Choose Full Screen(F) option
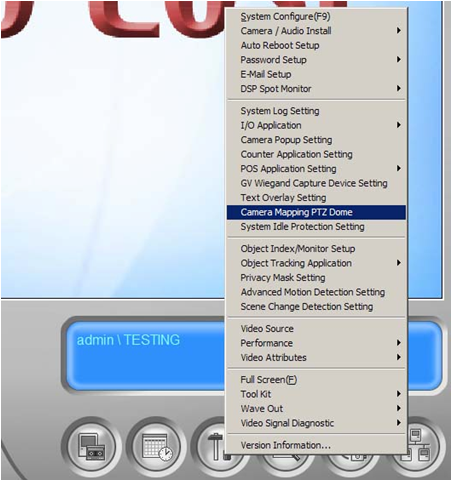Image resolution: width=452 pixels, height=481 pixels. tap(316, 380)
